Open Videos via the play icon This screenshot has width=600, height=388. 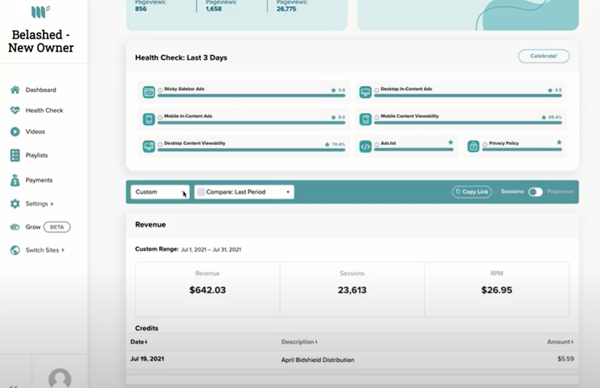click(15, 132)
